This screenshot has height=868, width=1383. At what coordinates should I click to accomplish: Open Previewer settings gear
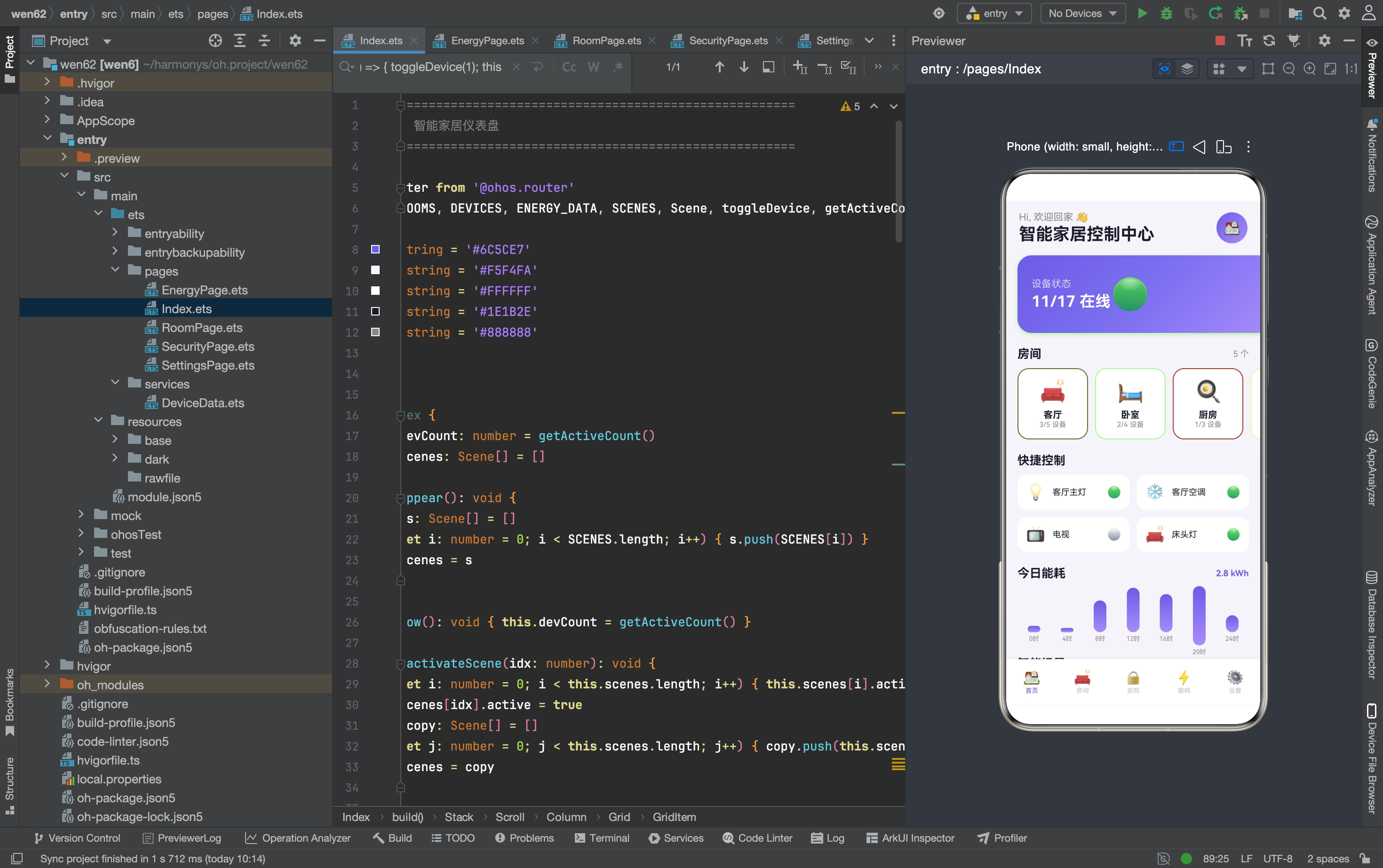(1324, 41)
